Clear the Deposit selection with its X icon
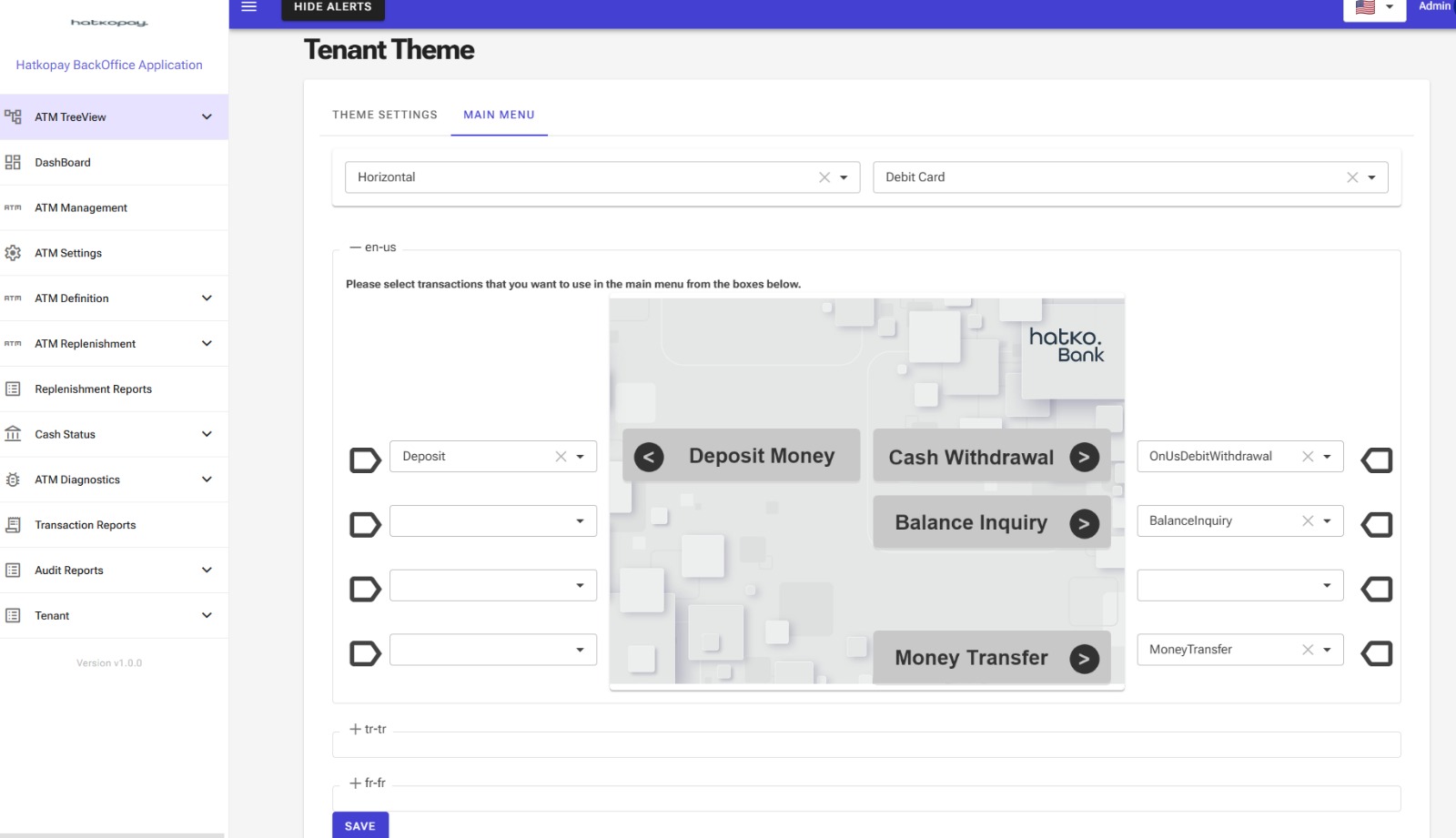Screen dimensions: 1456x838 pos(561,457)
